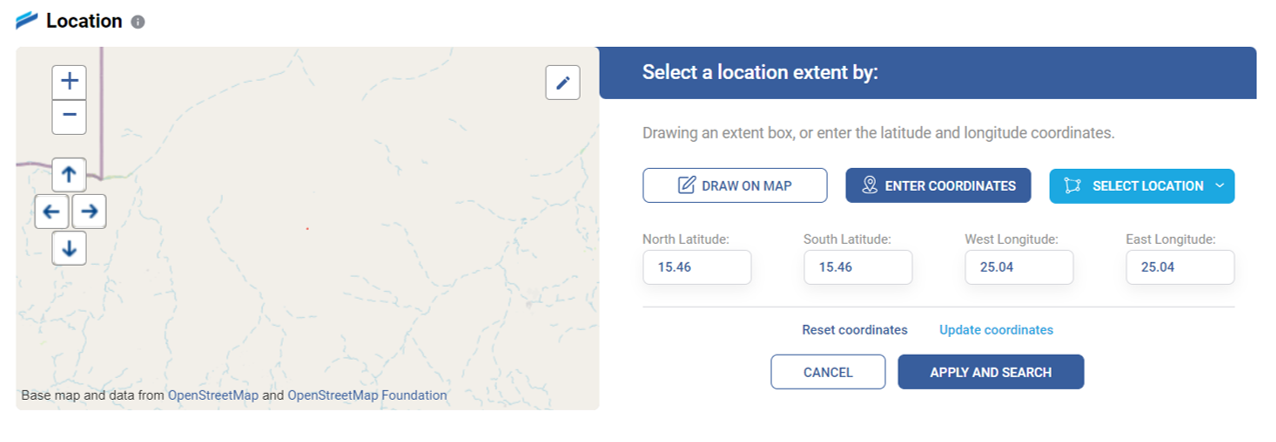Click the pencil edit icon on map
The image size is (1276, 442).
tap(563, 83)
